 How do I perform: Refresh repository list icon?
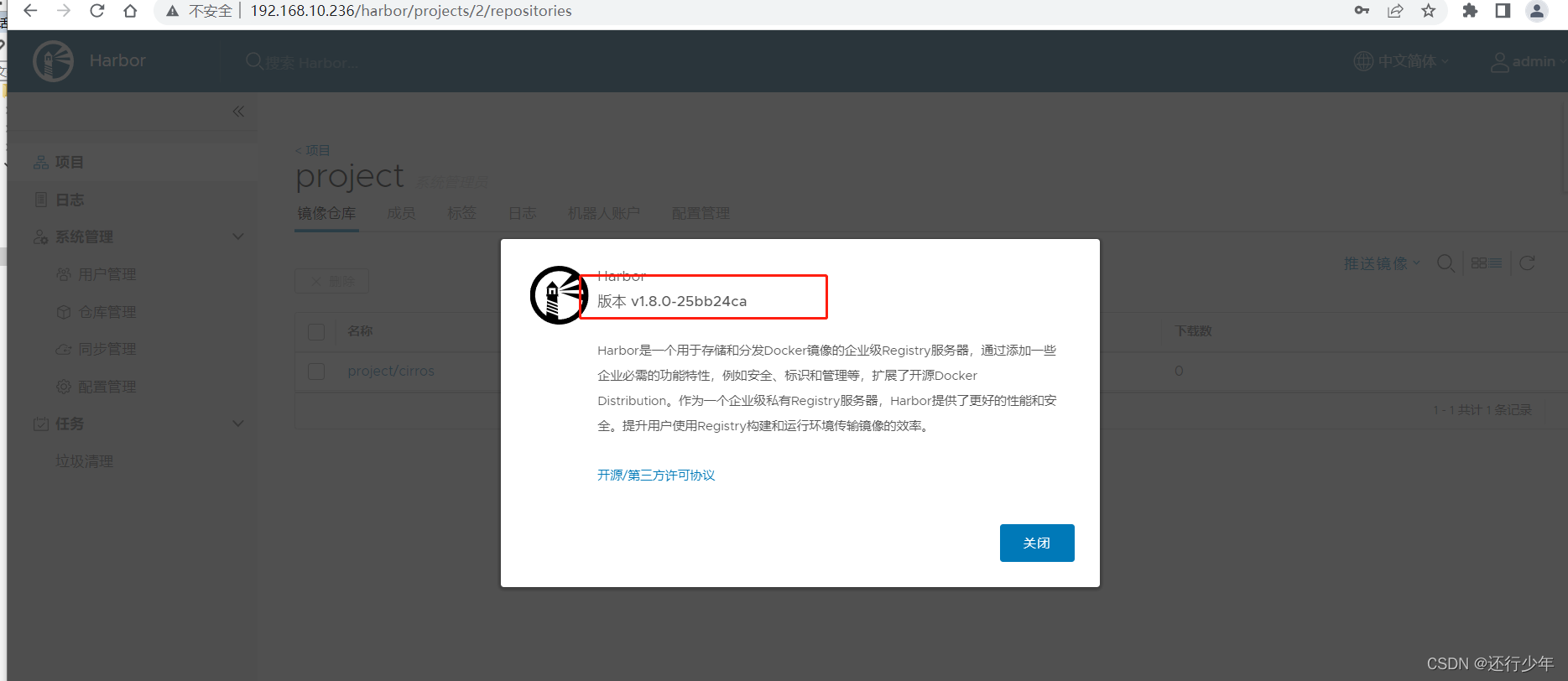click(x=1528, y=263)
